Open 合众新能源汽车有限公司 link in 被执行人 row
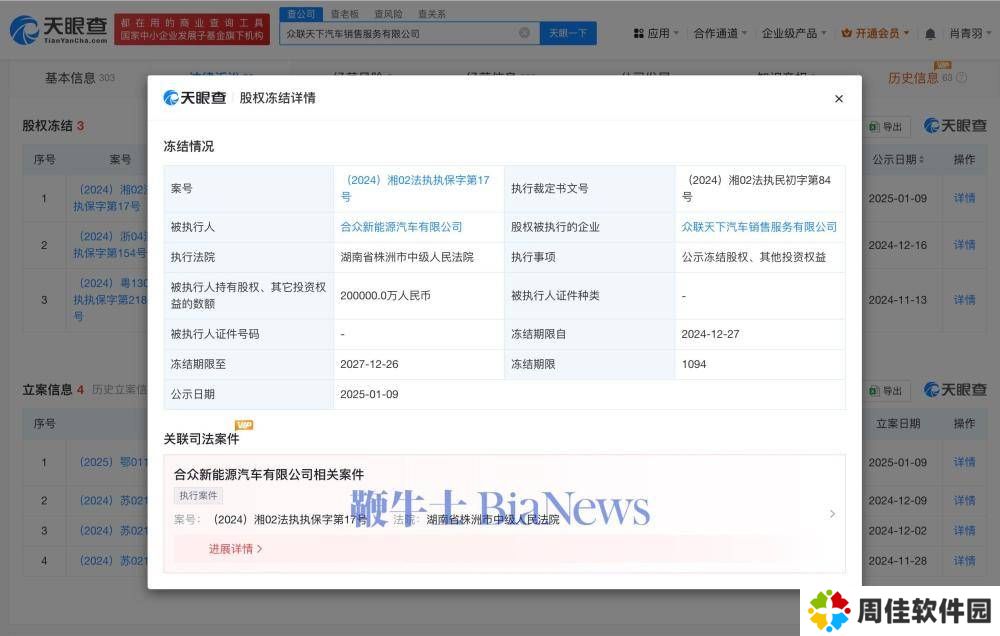Image resolution: width=1000 pixels, height=636 pixels. click(401, 226)
